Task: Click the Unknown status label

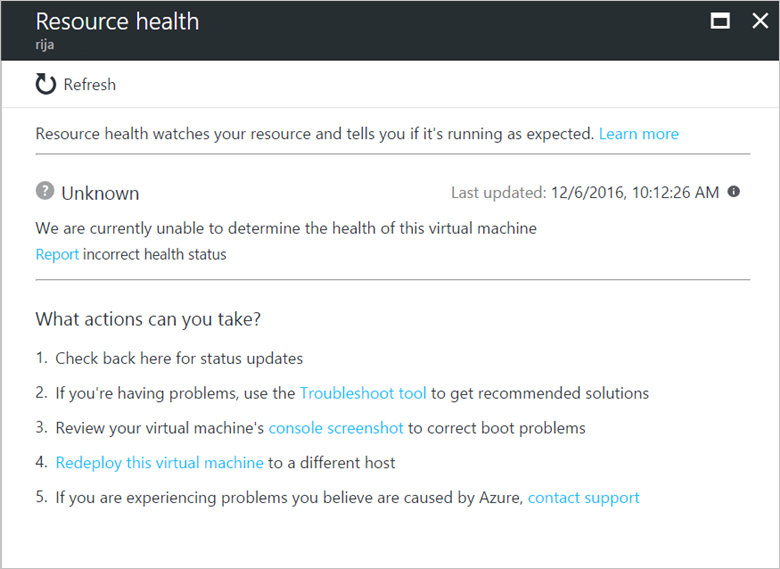Action: pos(100,193)
